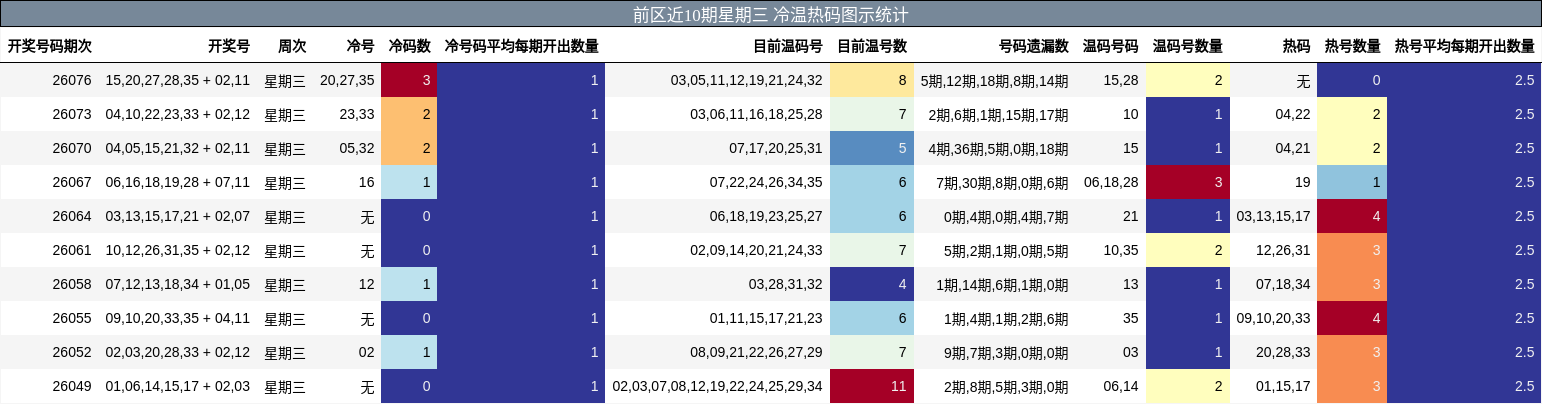Select hot numbers cell 20,28,33

click(x=1283, y=352)
